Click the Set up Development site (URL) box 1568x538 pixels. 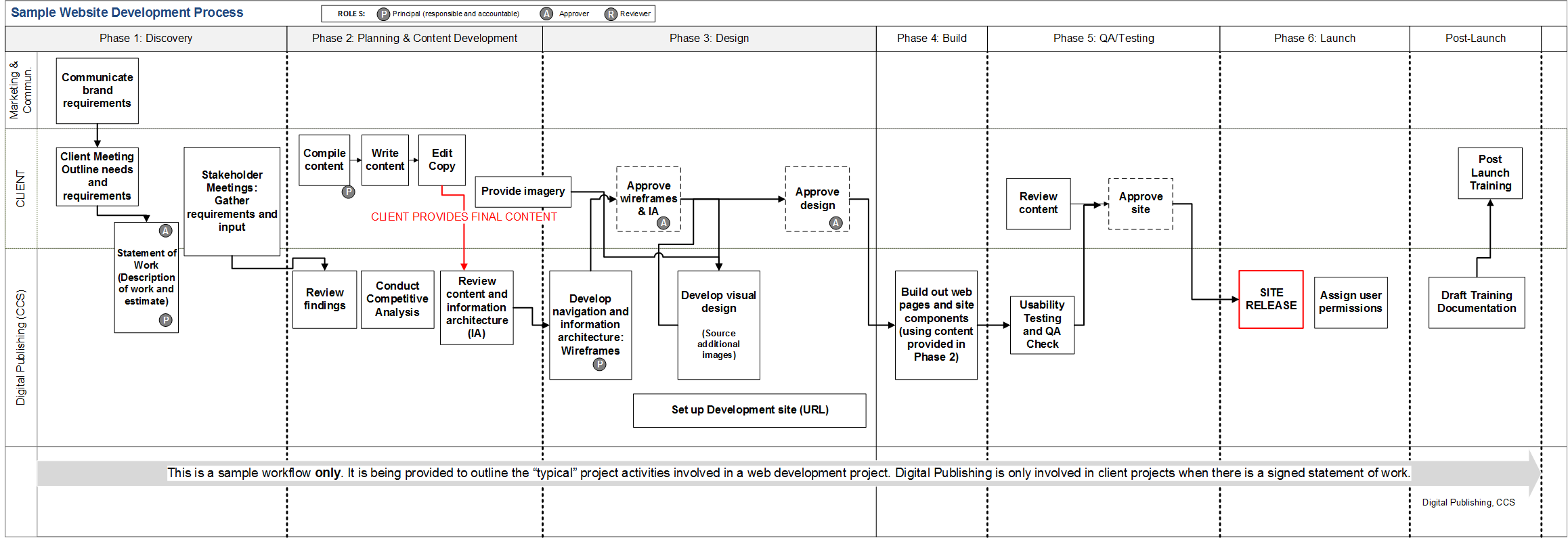(x=749, y=410)
